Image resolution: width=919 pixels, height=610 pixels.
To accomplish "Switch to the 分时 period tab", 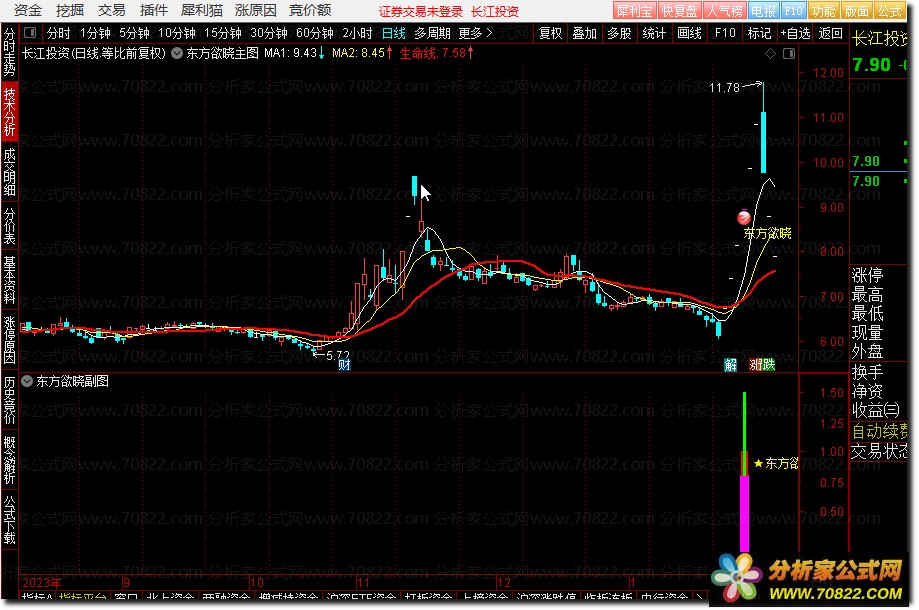I will (x=58, y=33).
